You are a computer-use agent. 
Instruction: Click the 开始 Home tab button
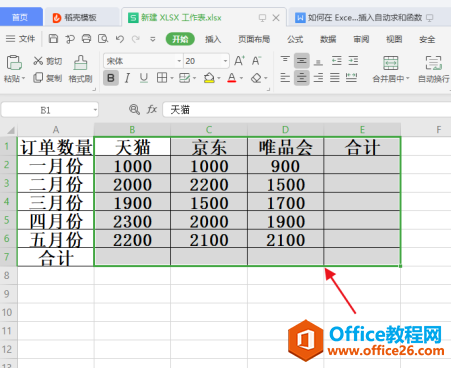coord(180,39)
